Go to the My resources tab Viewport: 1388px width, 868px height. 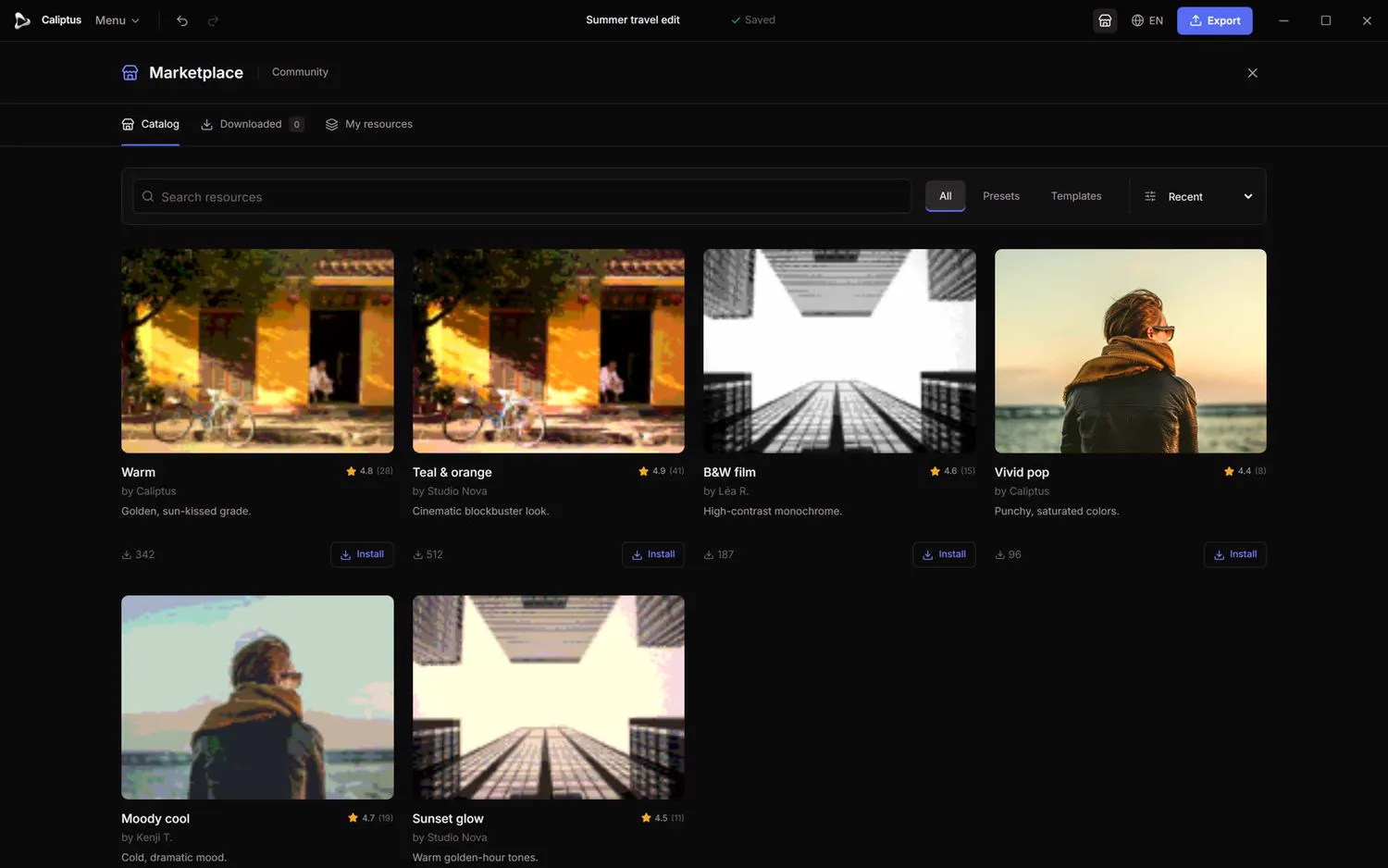pyautogui.click(x=369, y=124)
